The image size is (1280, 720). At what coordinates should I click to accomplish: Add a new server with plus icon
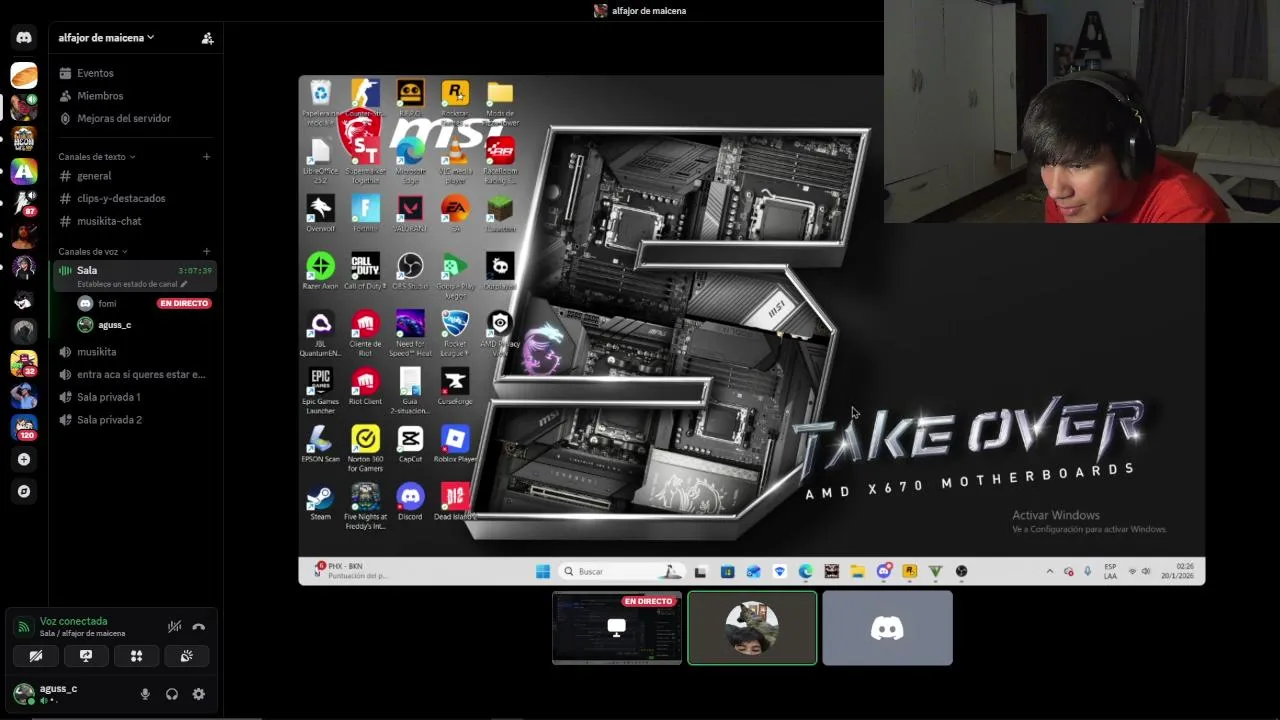[x=24, y=459]
